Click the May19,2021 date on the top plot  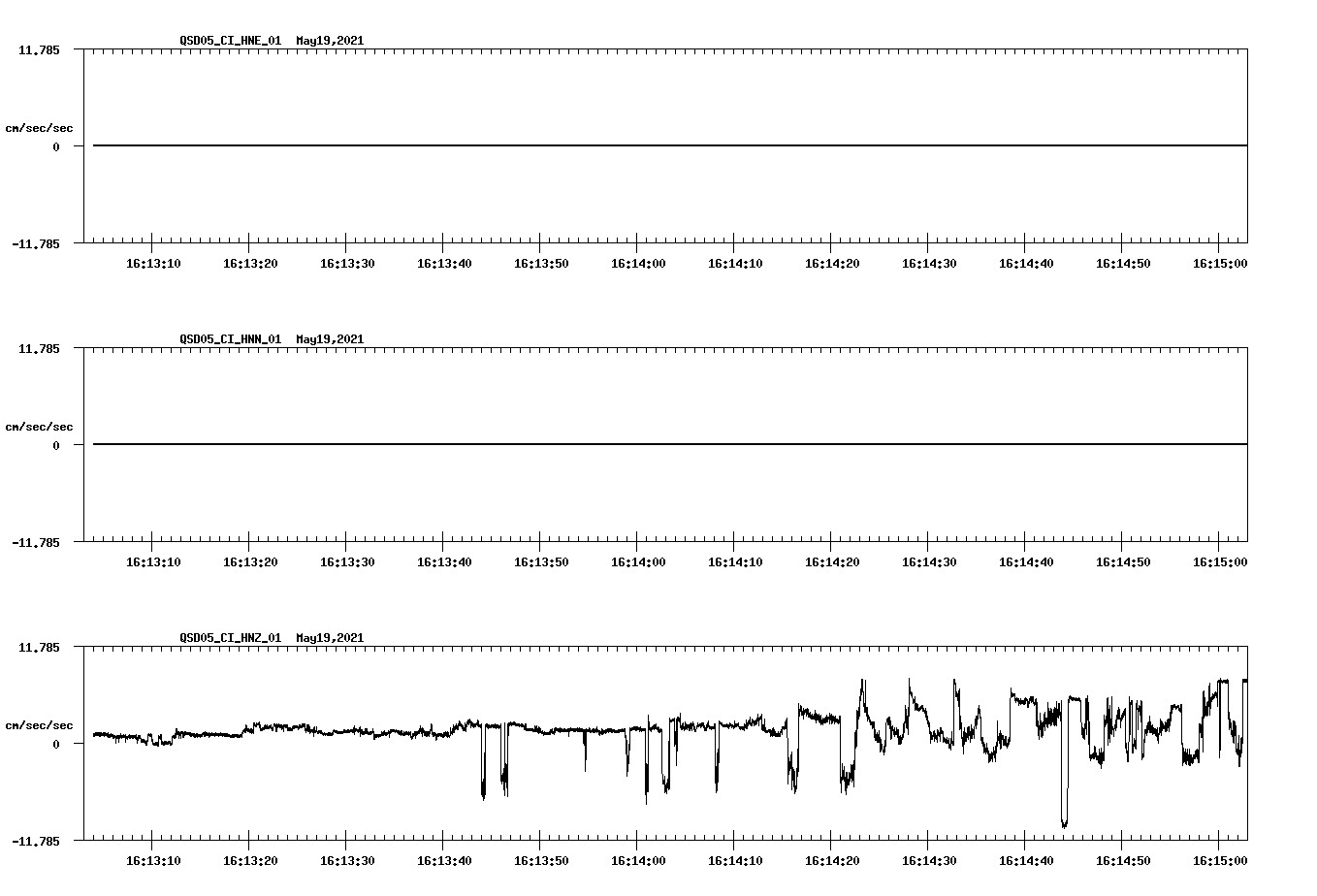click(x=328, y=42)
